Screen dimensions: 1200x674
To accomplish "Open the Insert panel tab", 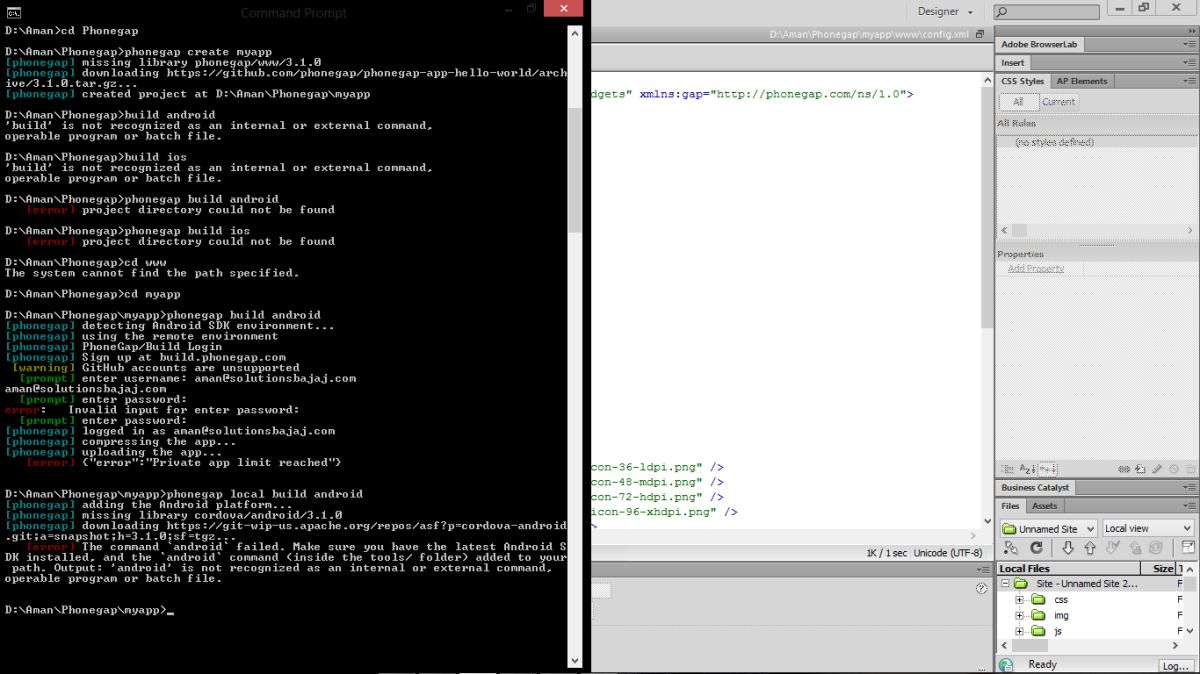I will click(x=1013, y=62).
